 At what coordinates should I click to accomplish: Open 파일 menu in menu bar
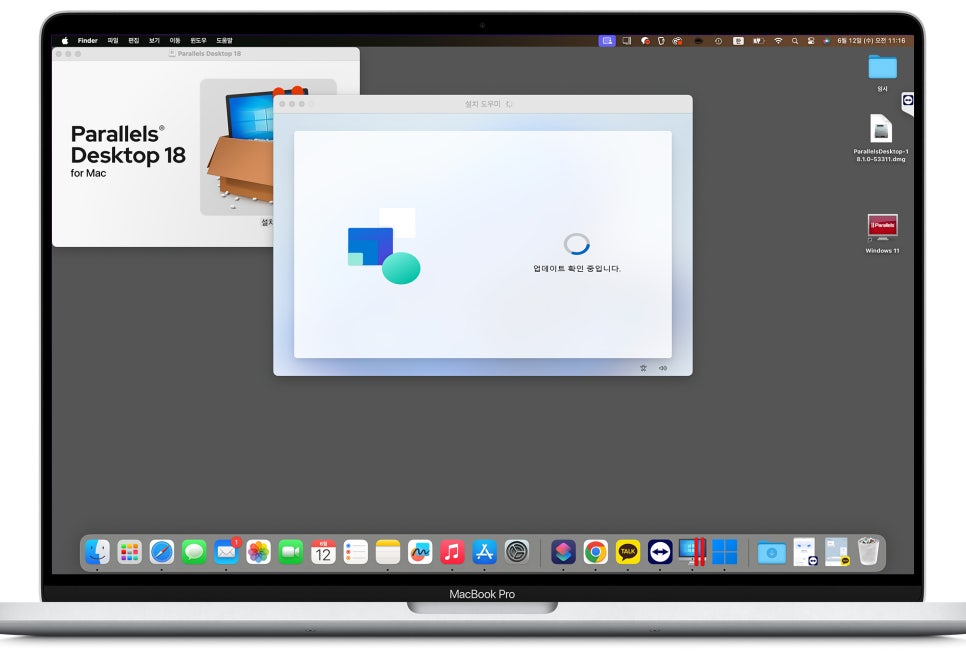113,41
